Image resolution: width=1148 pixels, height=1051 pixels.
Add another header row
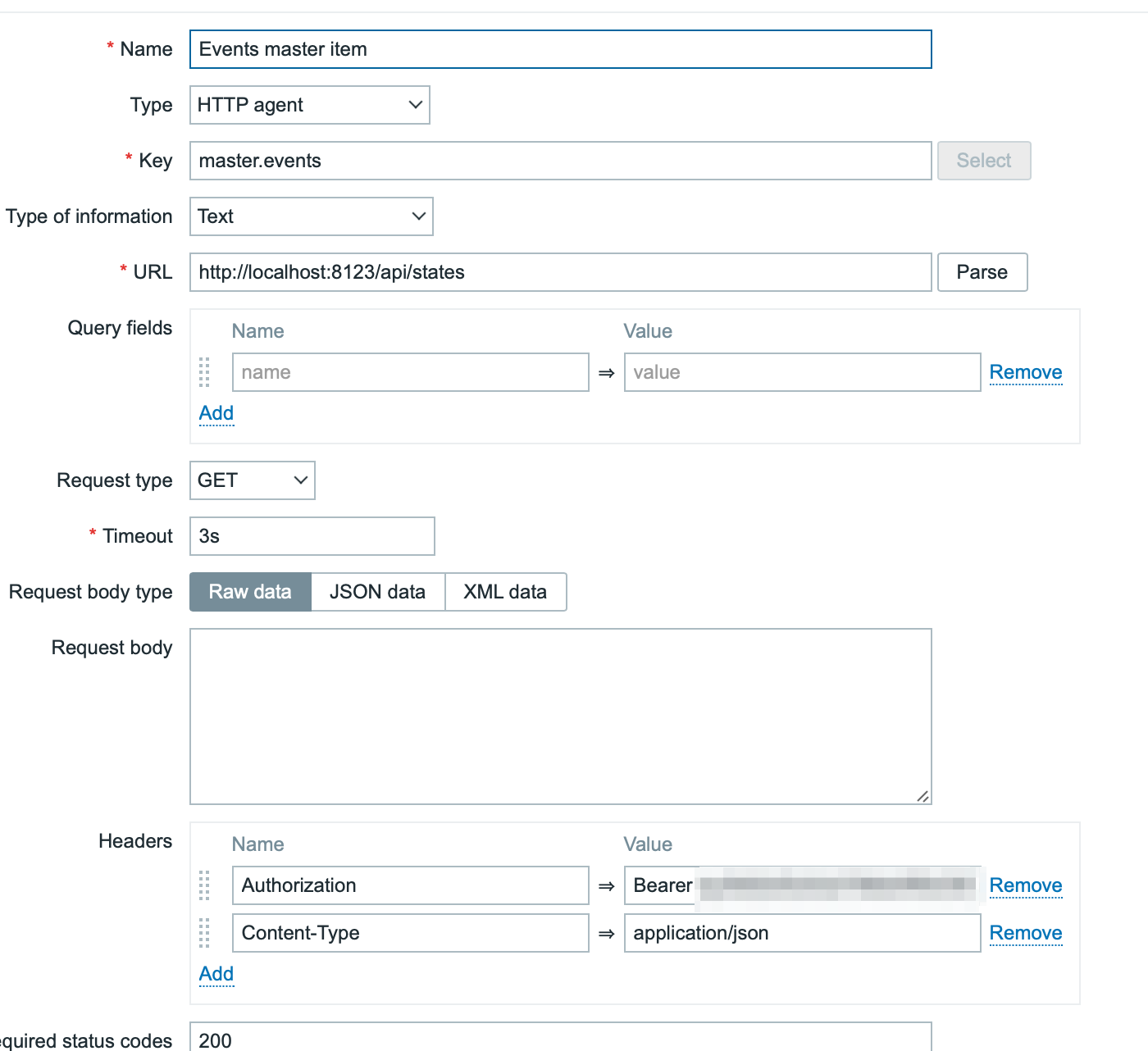(216, 974)
